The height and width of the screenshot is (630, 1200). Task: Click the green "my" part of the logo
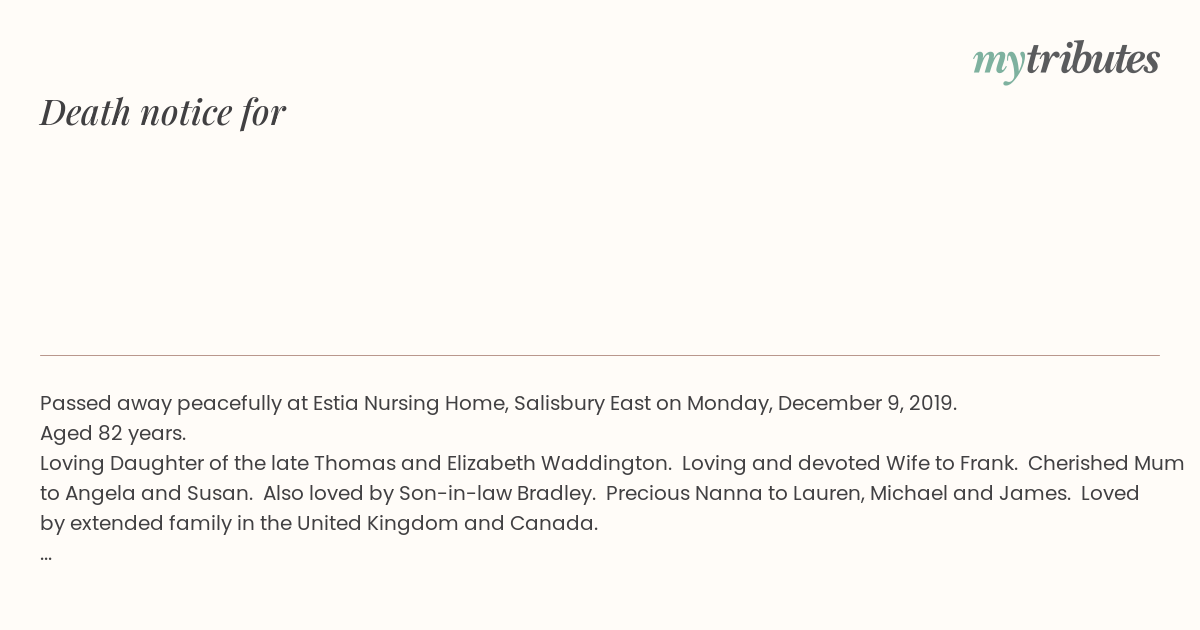pos(998,64)
